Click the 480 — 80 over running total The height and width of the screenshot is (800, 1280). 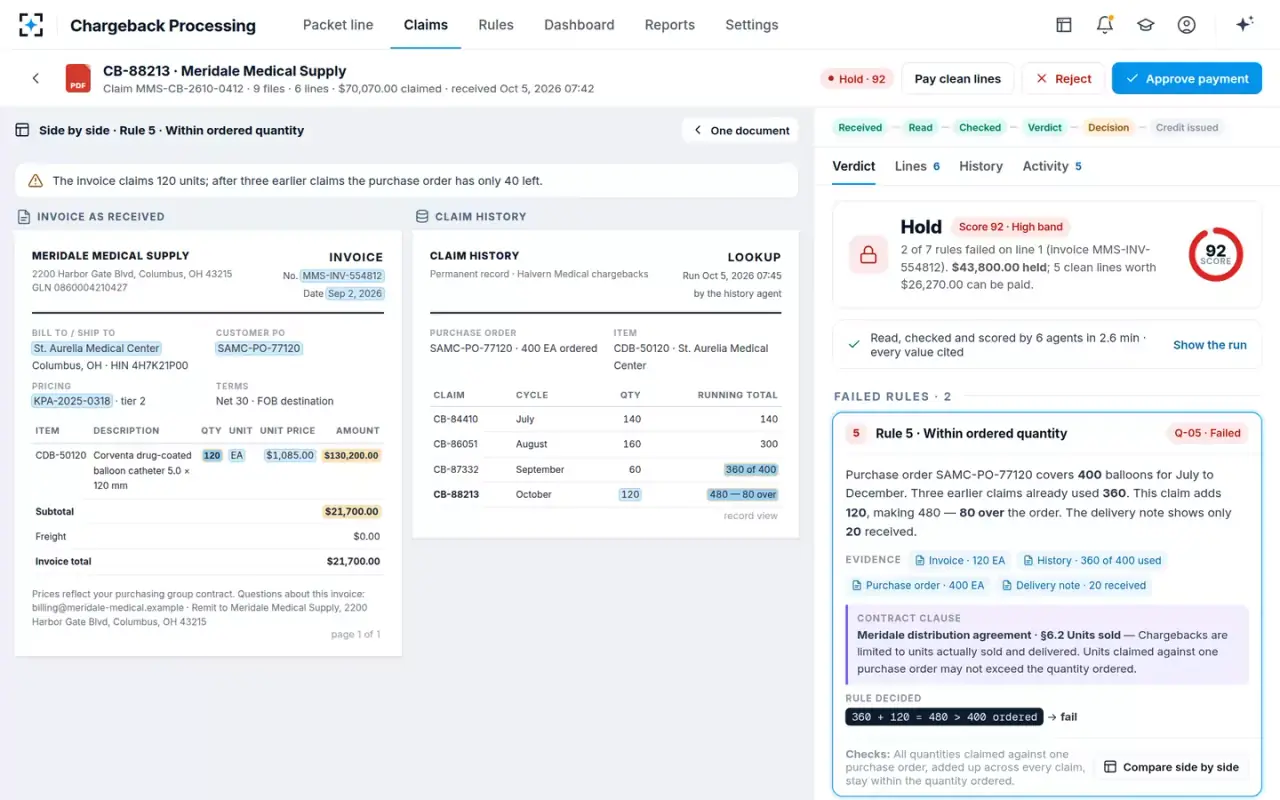tap(742, 494)
